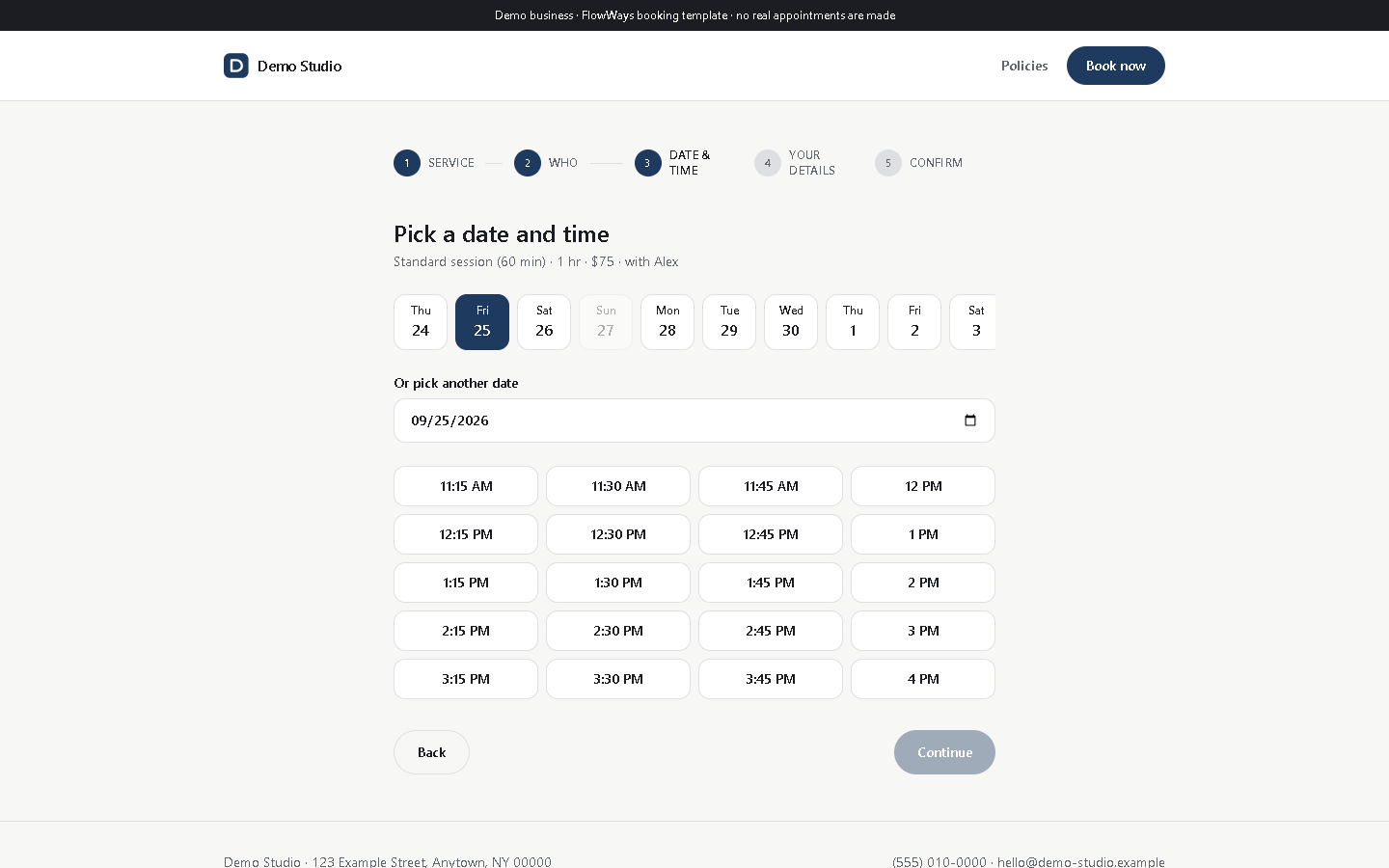Choose Mon 28 date
The height and width of the screenshot is (868, 1389).
click(667, 322)
